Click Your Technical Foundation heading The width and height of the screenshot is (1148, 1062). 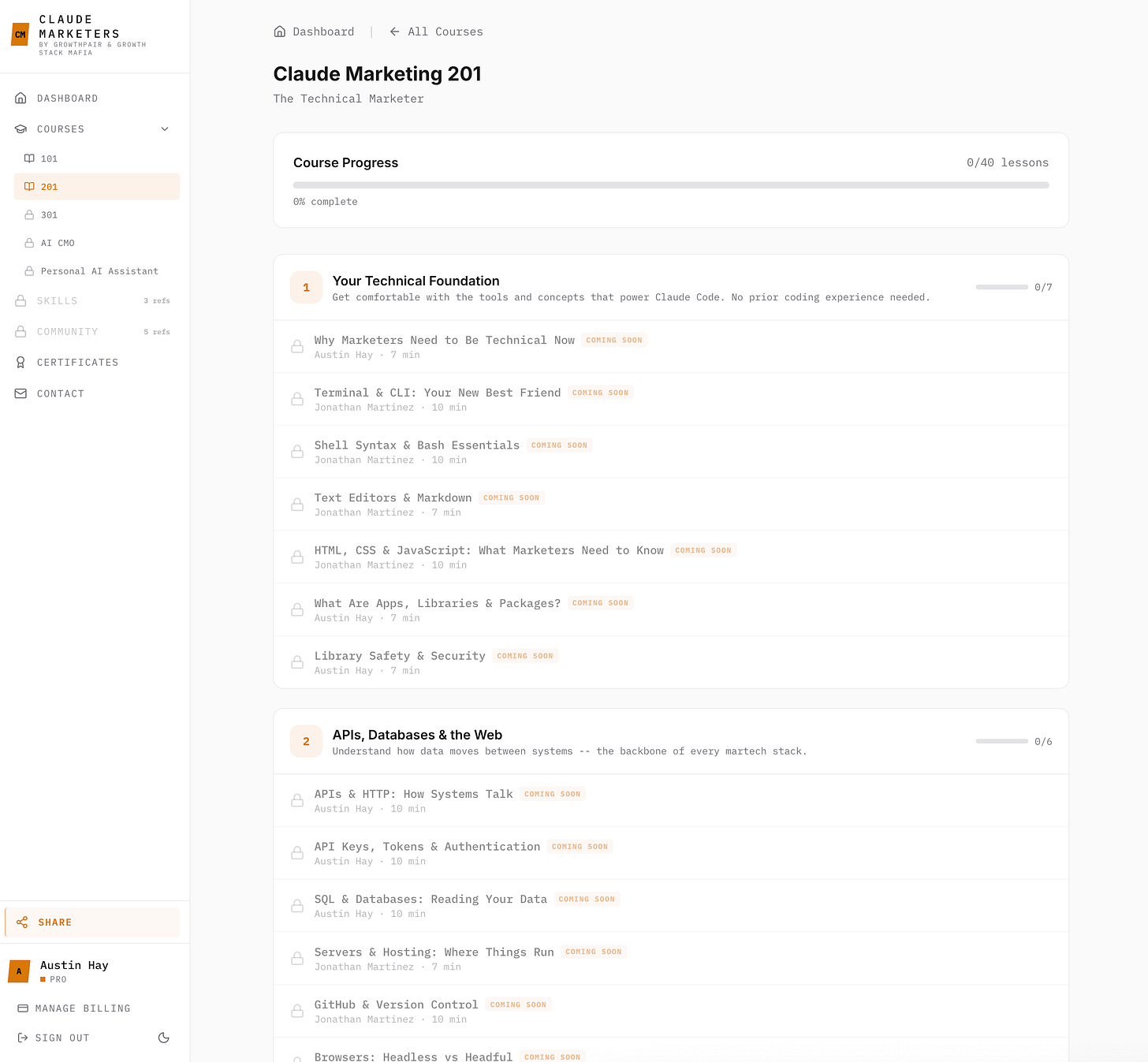coord(416,281)
